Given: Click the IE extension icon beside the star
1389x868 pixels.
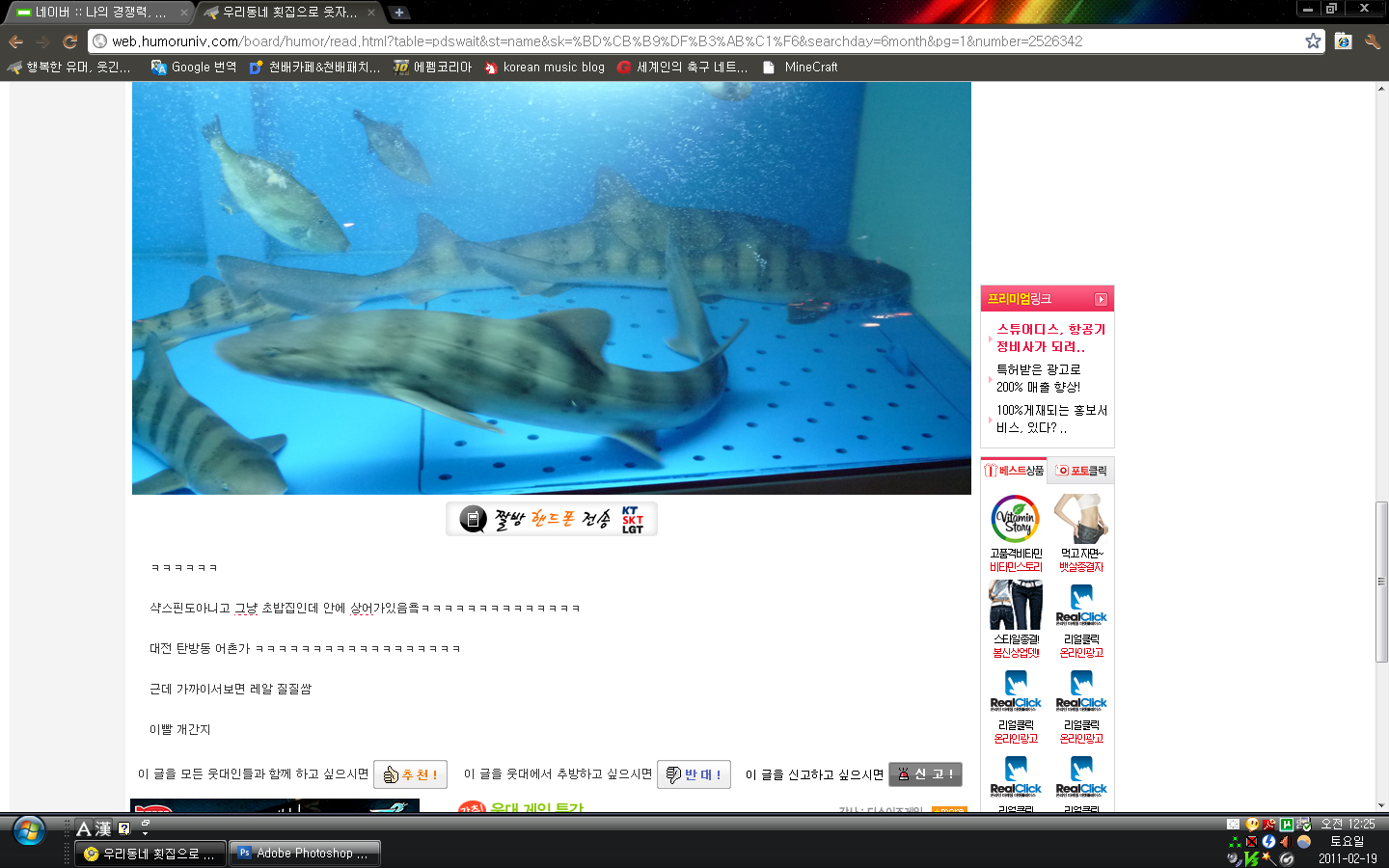Looking at the screenshot, I should [1343, 41].
